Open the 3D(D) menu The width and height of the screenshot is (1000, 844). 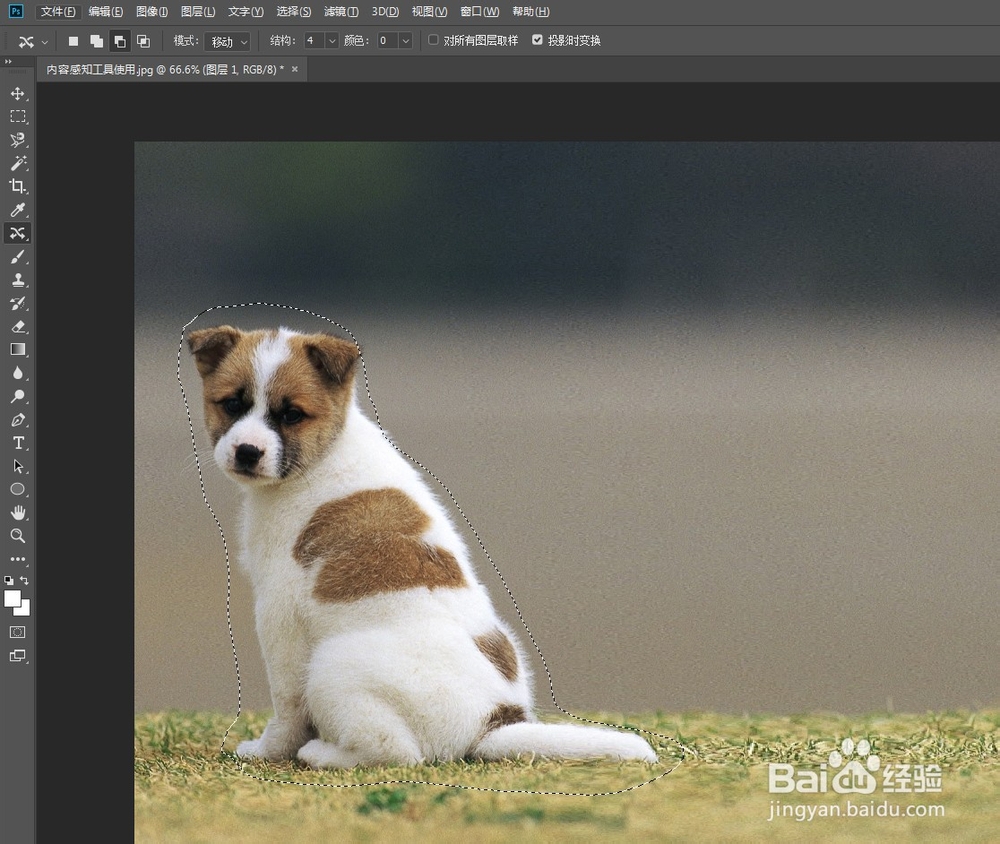pos(385,11)
